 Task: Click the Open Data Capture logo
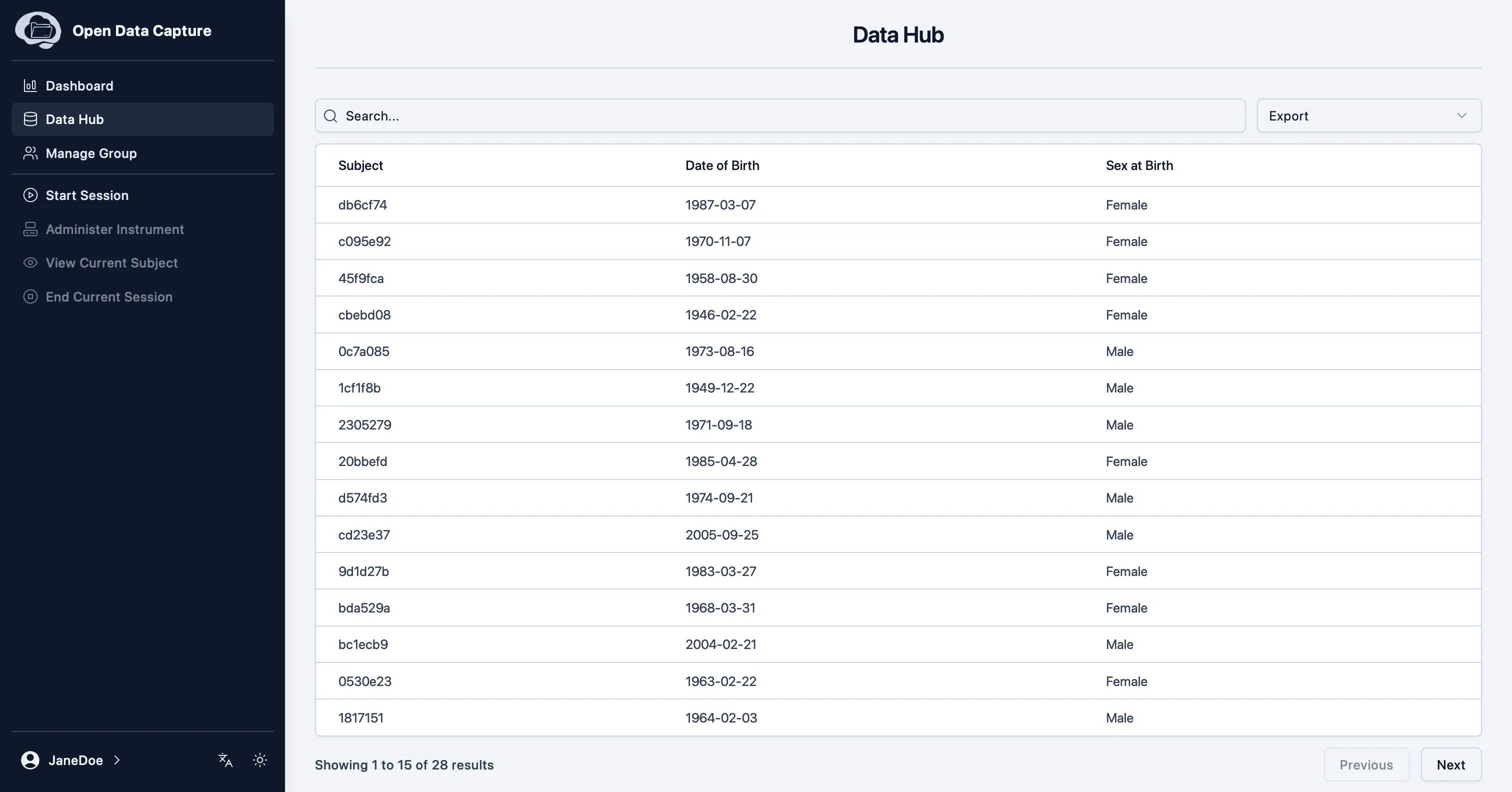pyautogui.click(x=38, y=30)
